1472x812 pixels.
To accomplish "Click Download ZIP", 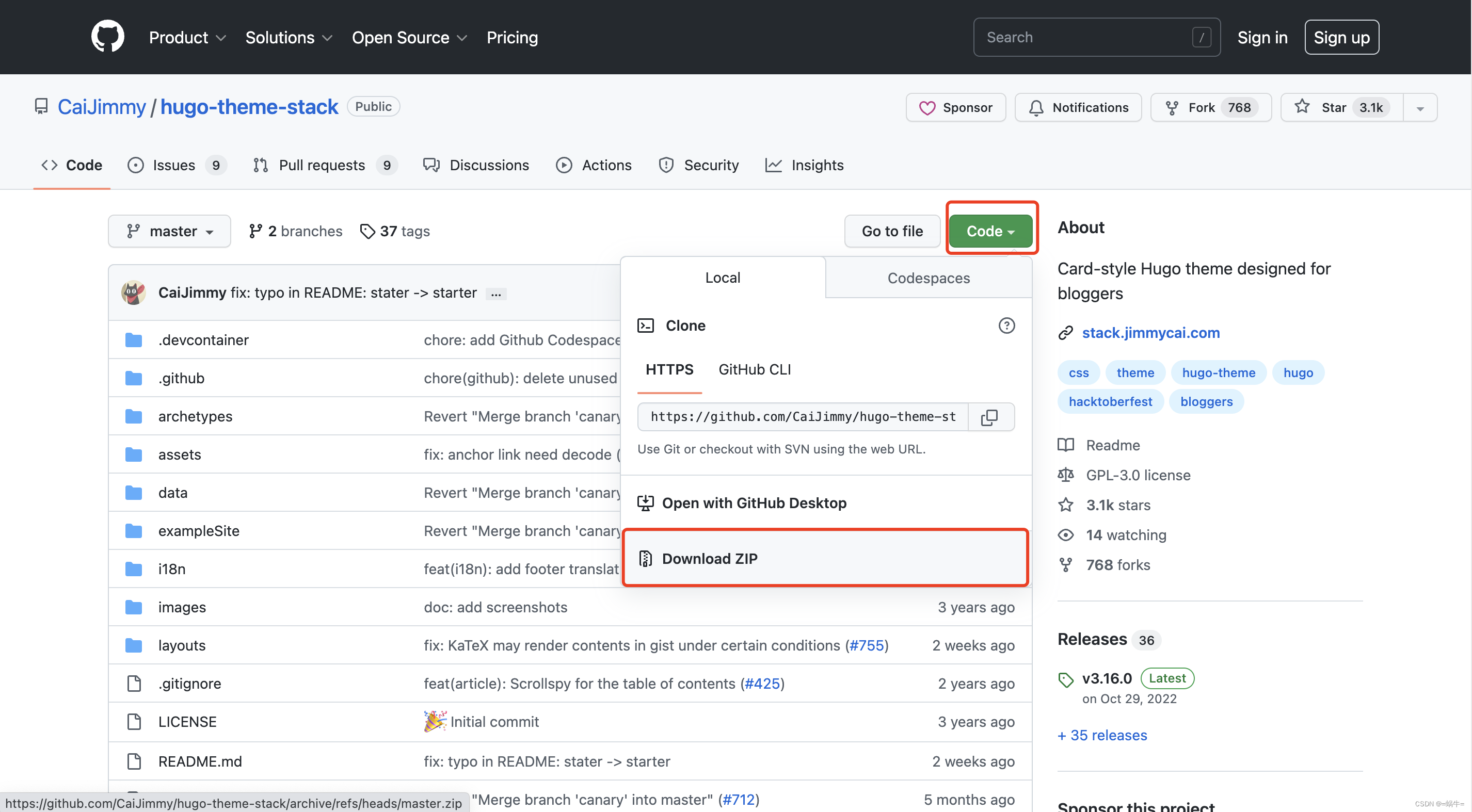I will click(x=826, y=559).
